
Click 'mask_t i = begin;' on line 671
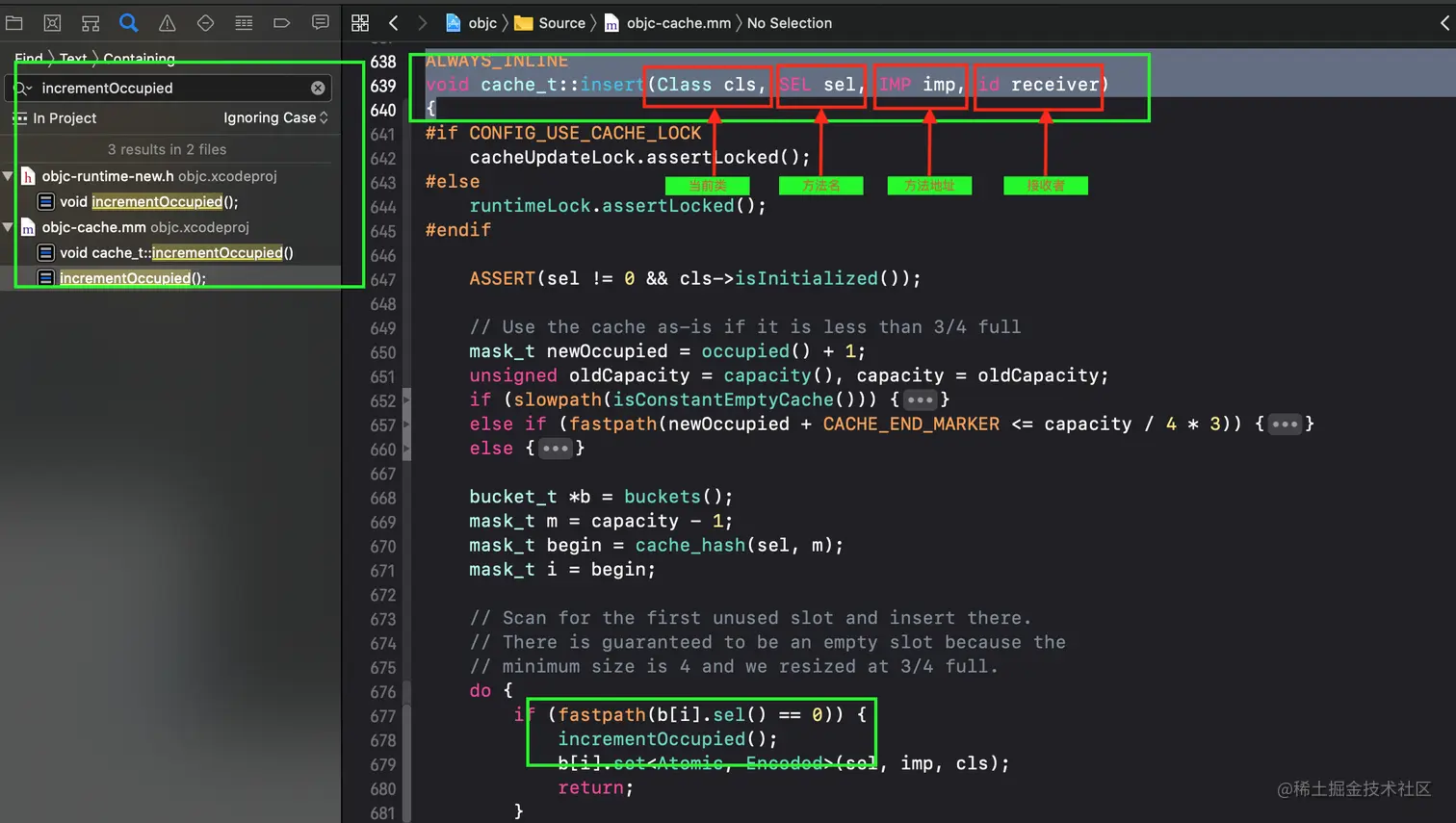click(562, 569)
